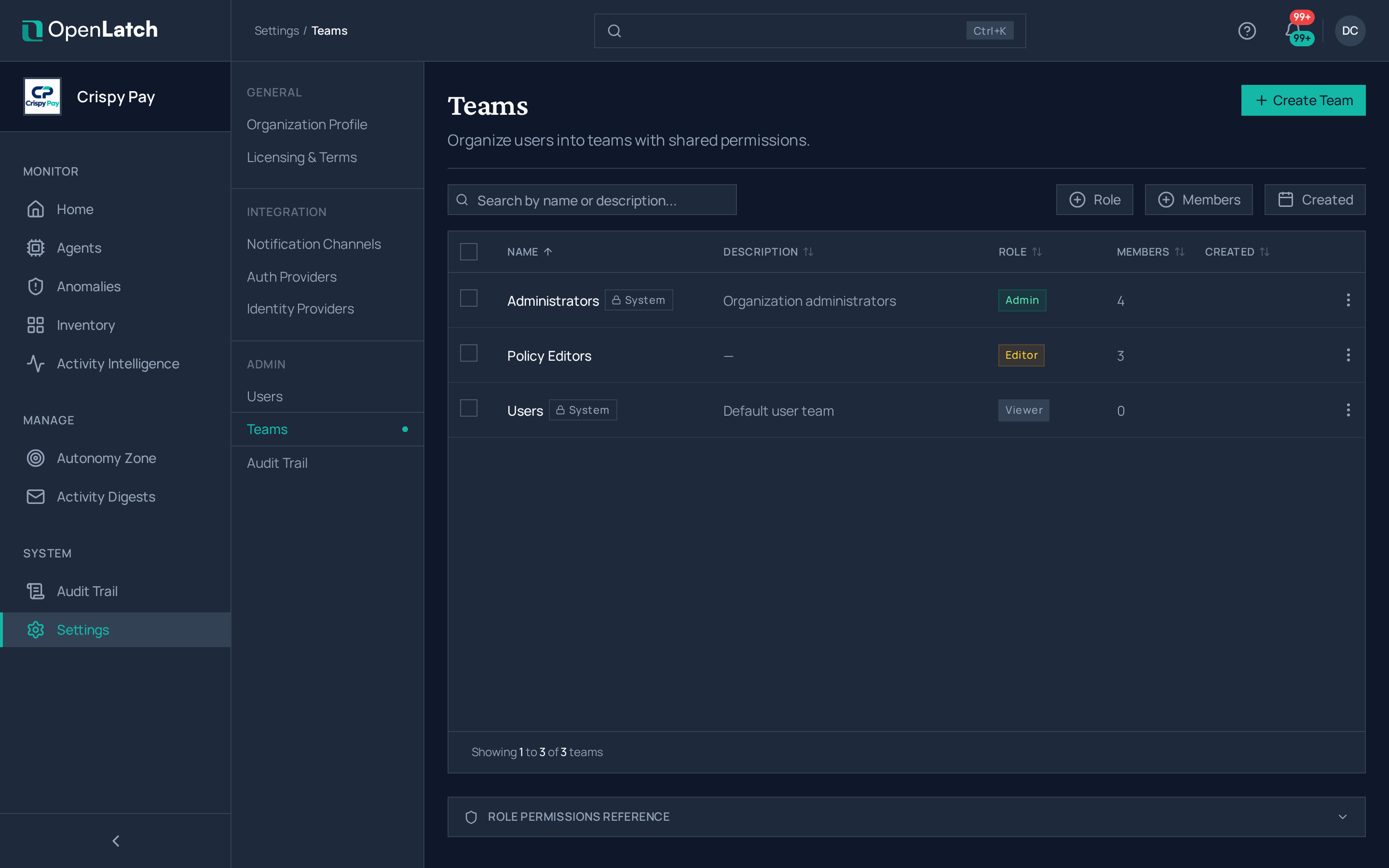The height and width of the screenshot is (868, 1389).
Task: Go to Home in the sidebar
Action: [x=116, y=210]
